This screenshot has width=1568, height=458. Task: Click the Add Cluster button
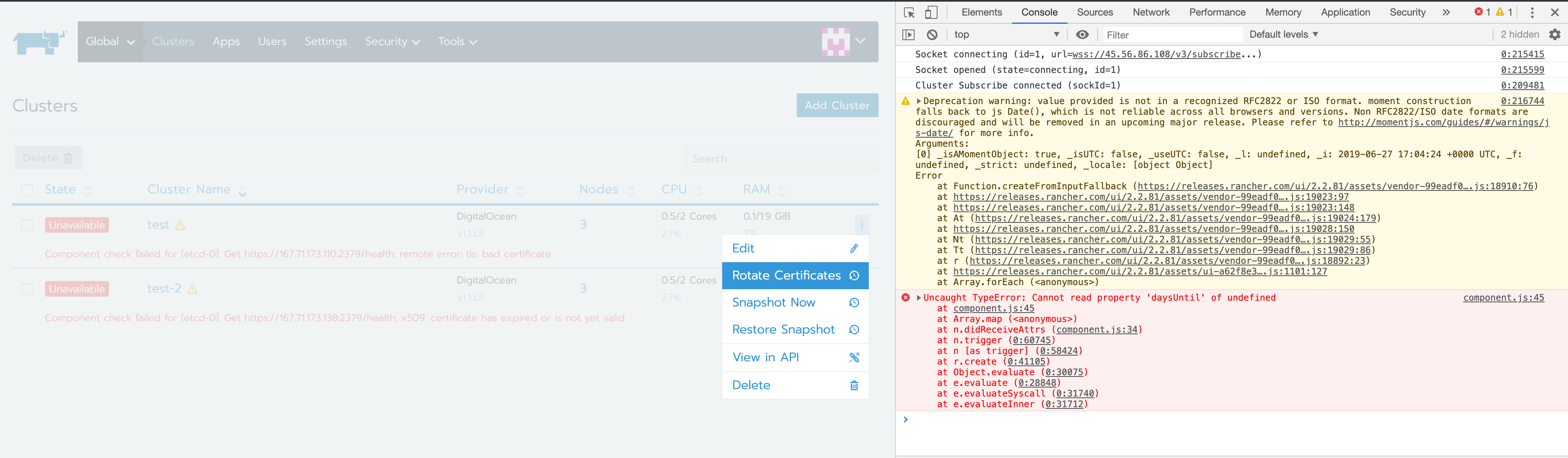(x=837, y=105)
